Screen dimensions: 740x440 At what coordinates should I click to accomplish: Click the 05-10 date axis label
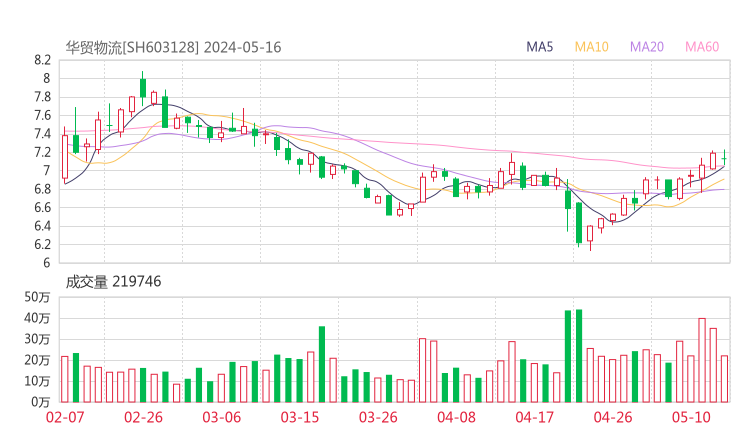(691, 417)
